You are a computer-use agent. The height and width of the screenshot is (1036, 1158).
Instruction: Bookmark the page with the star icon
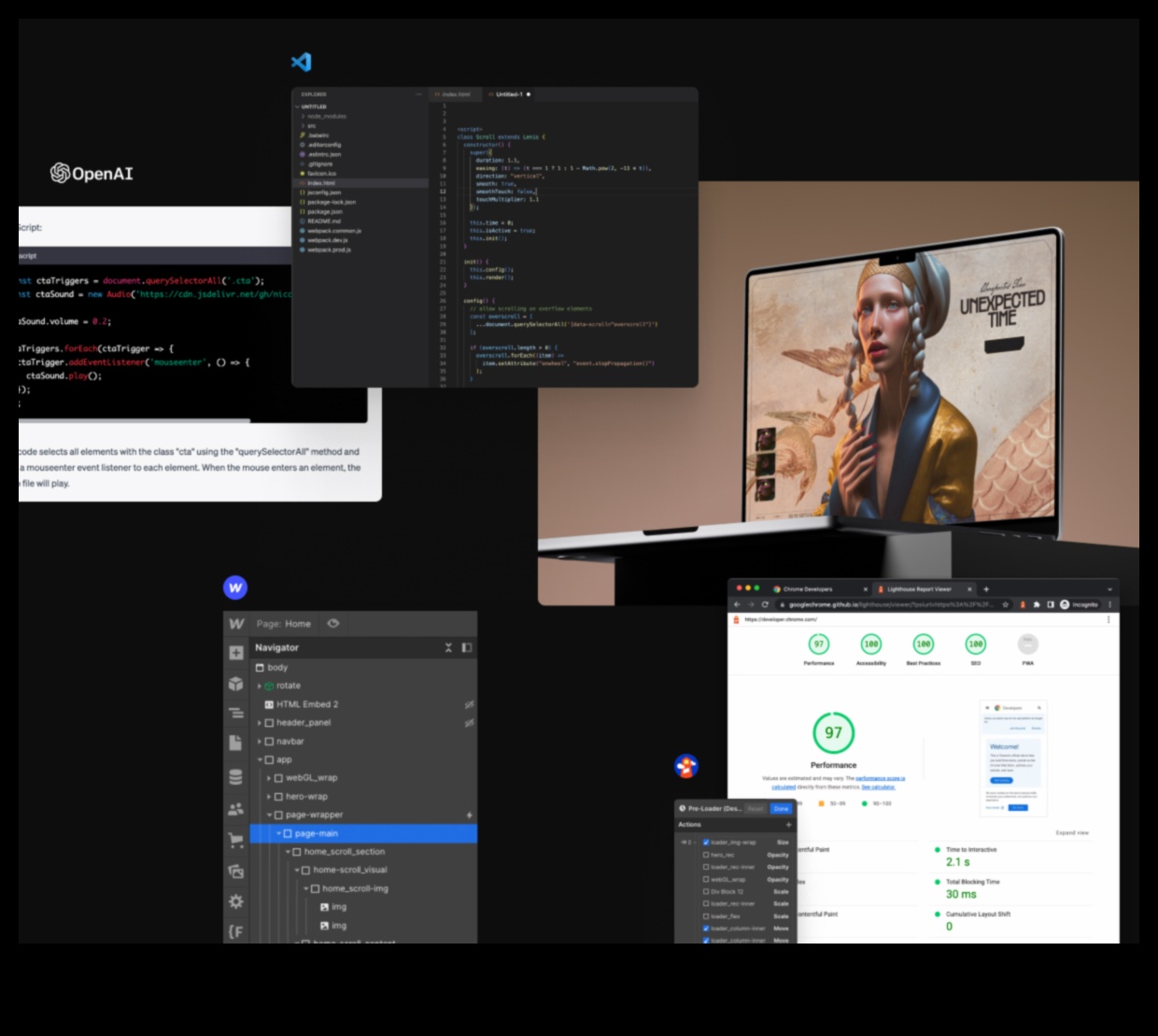pyautogui.click(x=1006, y=604)
